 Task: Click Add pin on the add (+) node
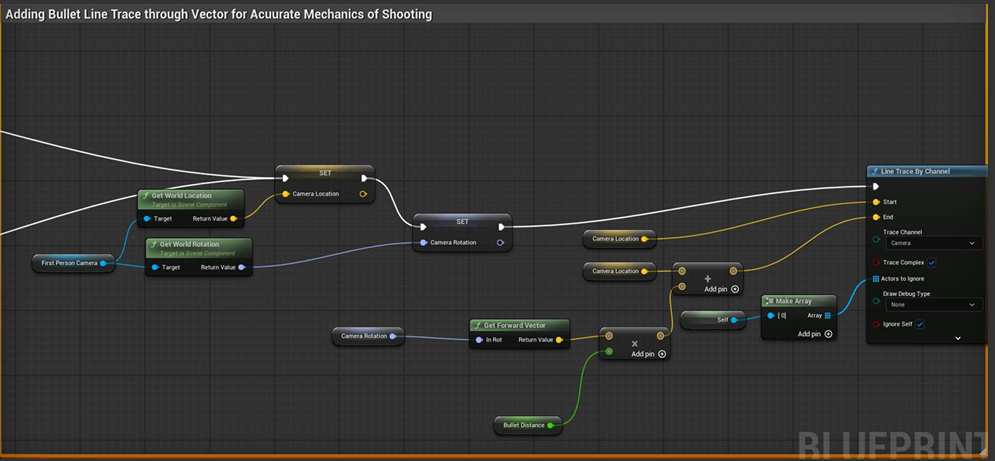coord(722,289)
